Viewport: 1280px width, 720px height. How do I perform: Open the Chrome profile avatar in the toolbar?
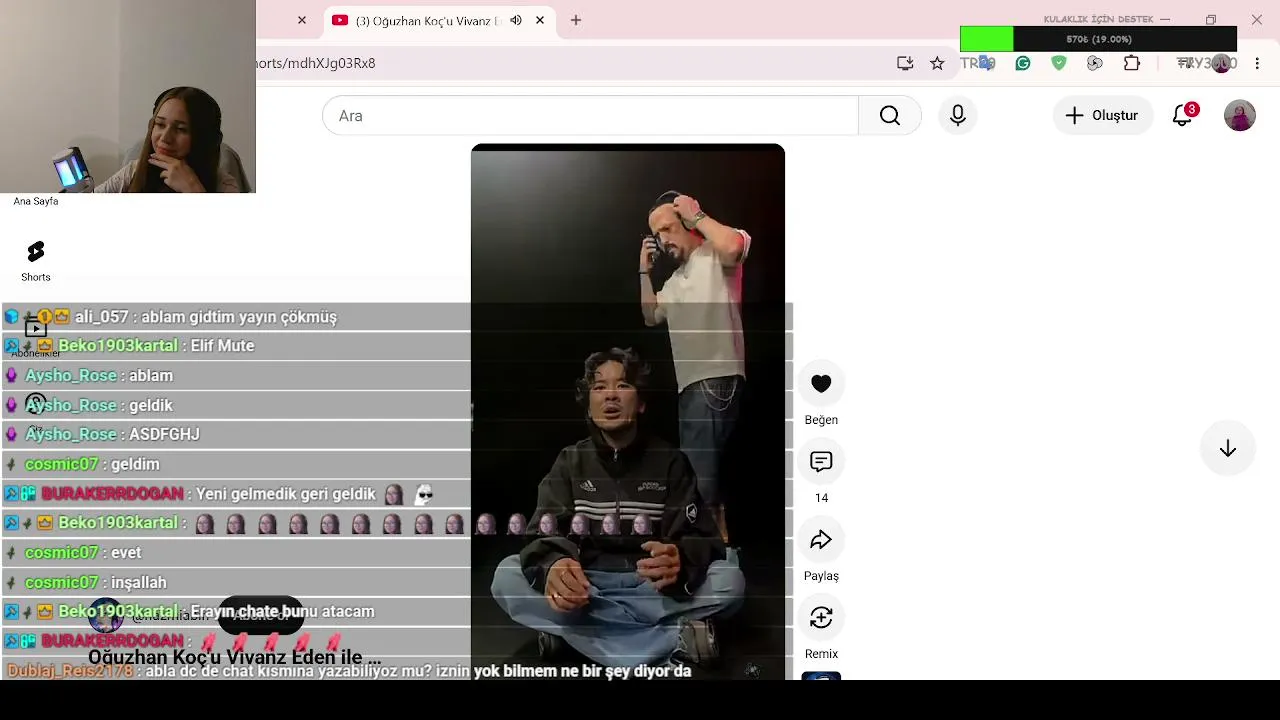(1221, 63)
